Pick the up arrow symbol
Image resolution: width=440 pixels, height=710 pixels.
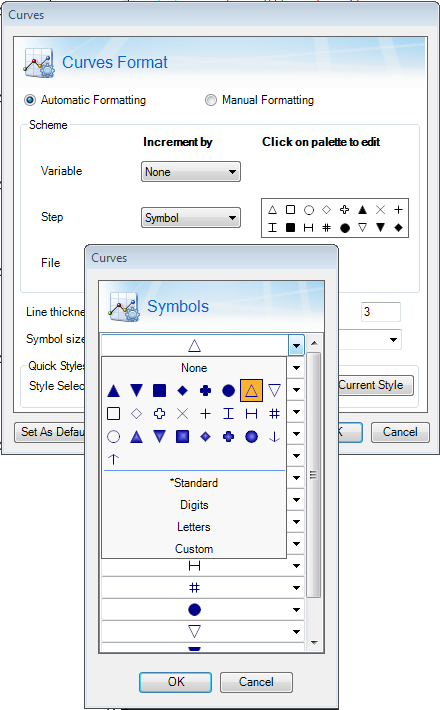click(114, 459)
